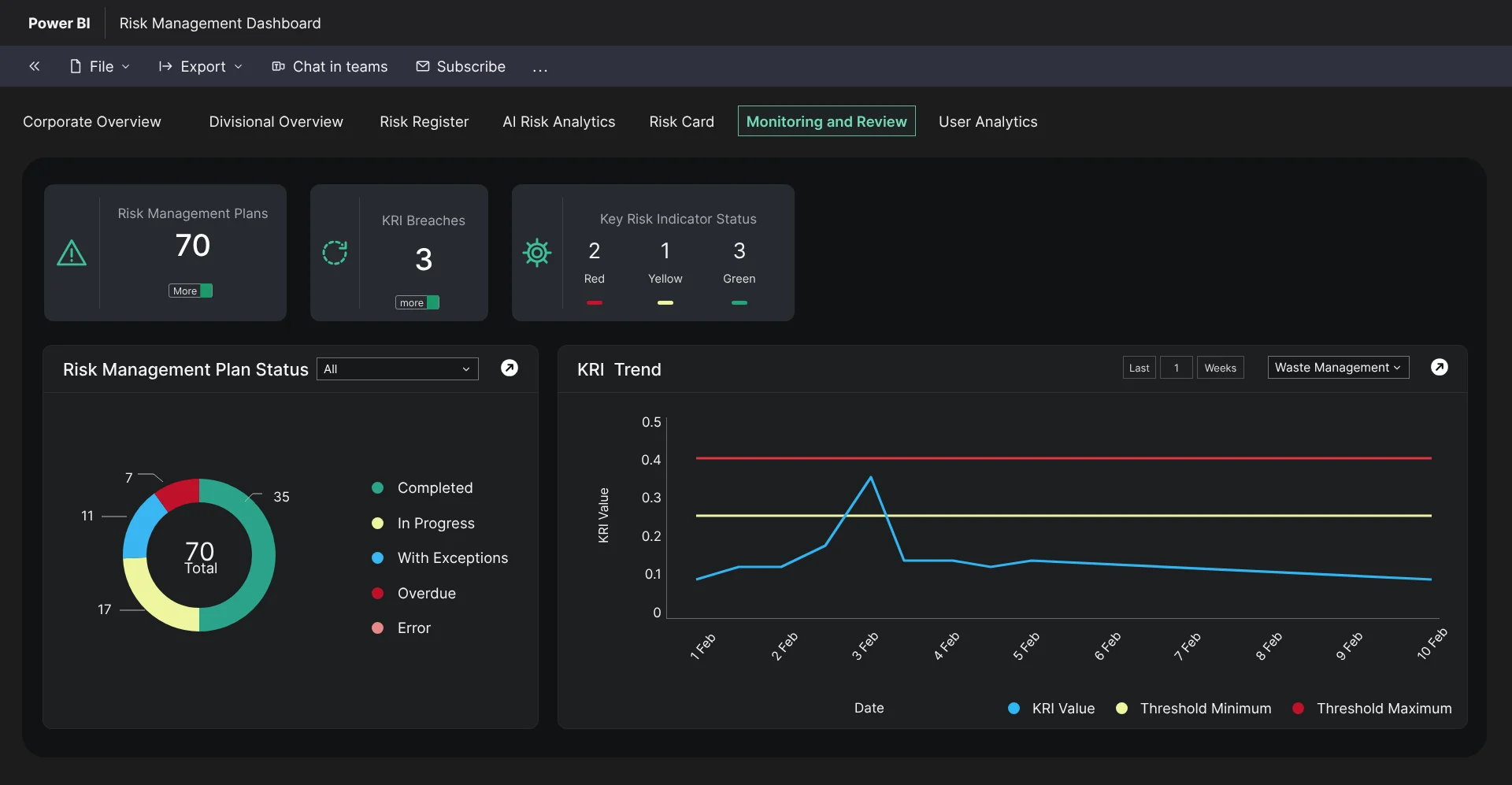Open the Last range selector

pyautogui.click(x=1139, y=368)
